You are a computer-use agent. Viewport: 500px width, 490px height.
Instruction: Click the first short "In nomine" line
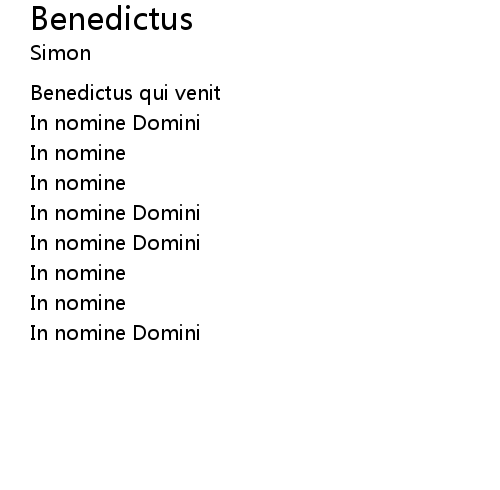(x=78, y=153)
